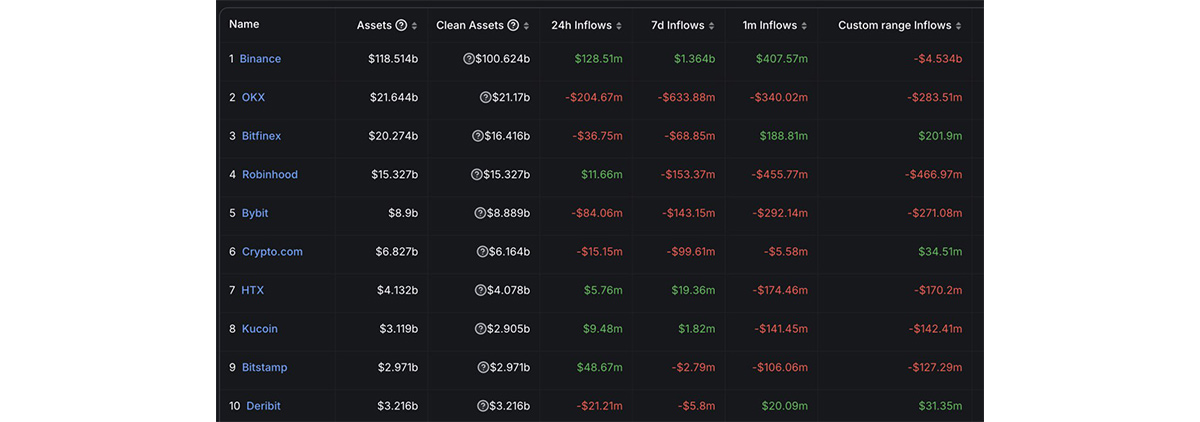Click Robinhood 24h inflow $11.66m
The width and height of the screenshot is (1200, 422).
(x=602, y=174)
